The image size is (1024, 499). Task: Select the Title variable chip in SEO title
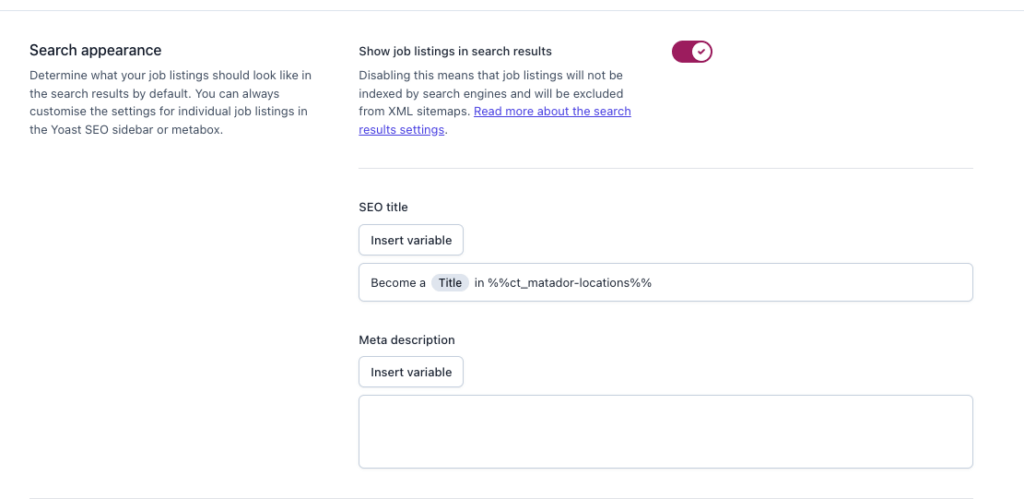(450, 283)
